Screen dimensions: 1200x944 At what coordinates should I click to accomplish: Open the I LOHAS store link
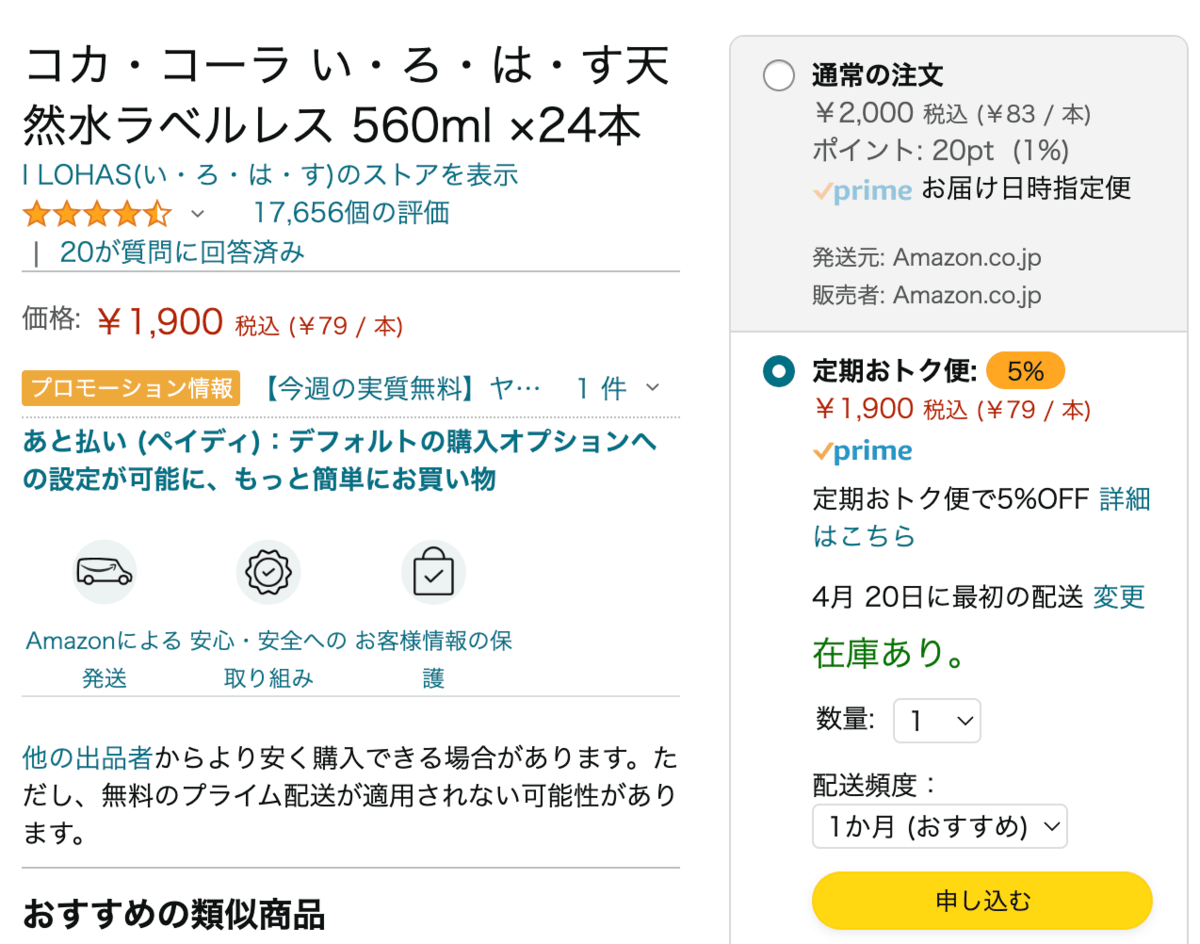click(x=270, y=175)
